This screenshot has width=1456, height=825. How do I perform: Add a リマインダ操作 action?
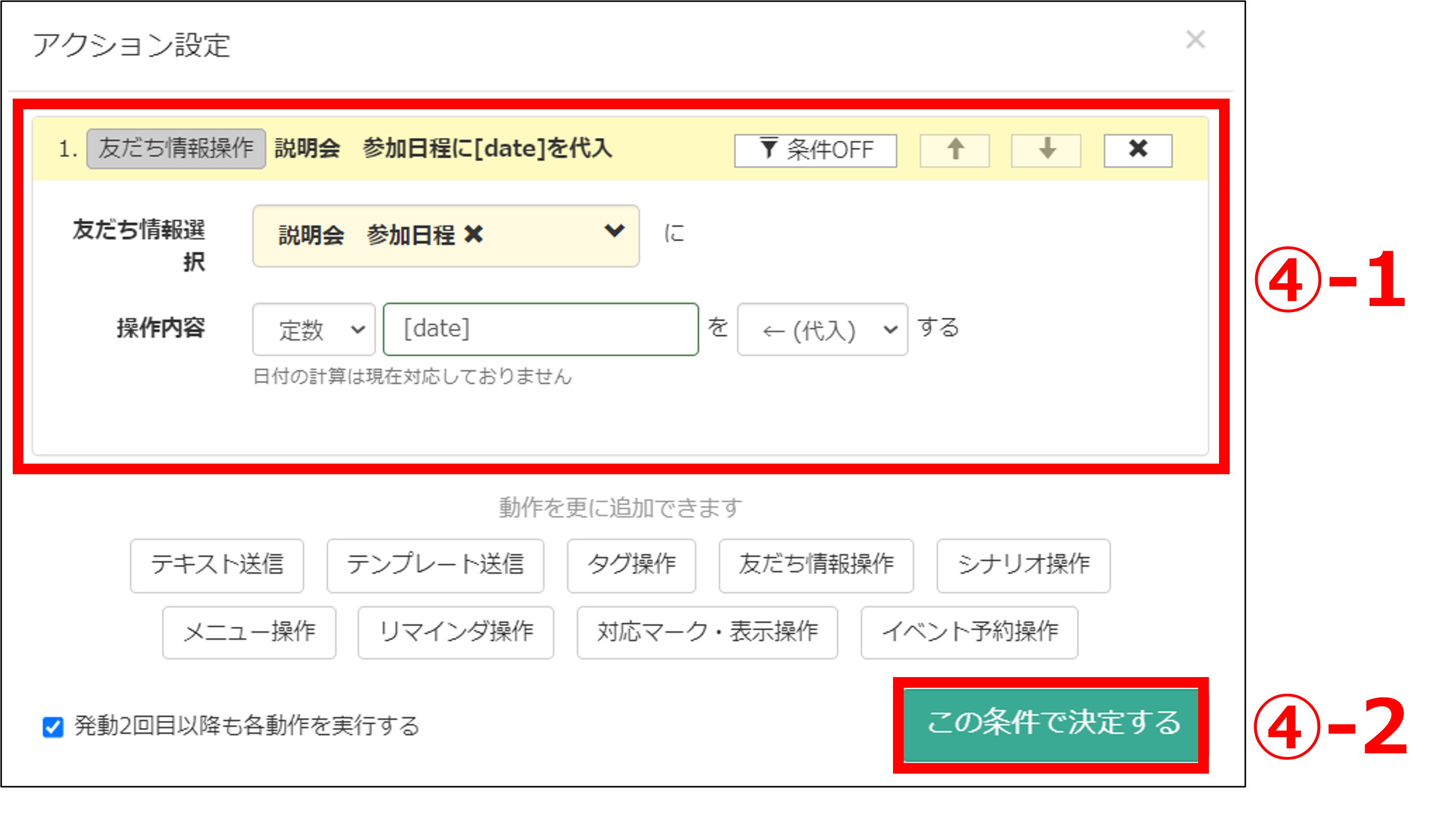click(456, 632)
